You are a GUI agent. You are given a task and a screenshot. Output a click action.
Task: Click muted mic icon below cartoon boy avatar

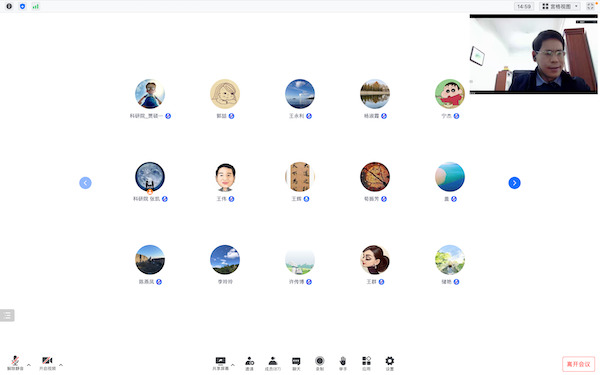tap(168, 116)
